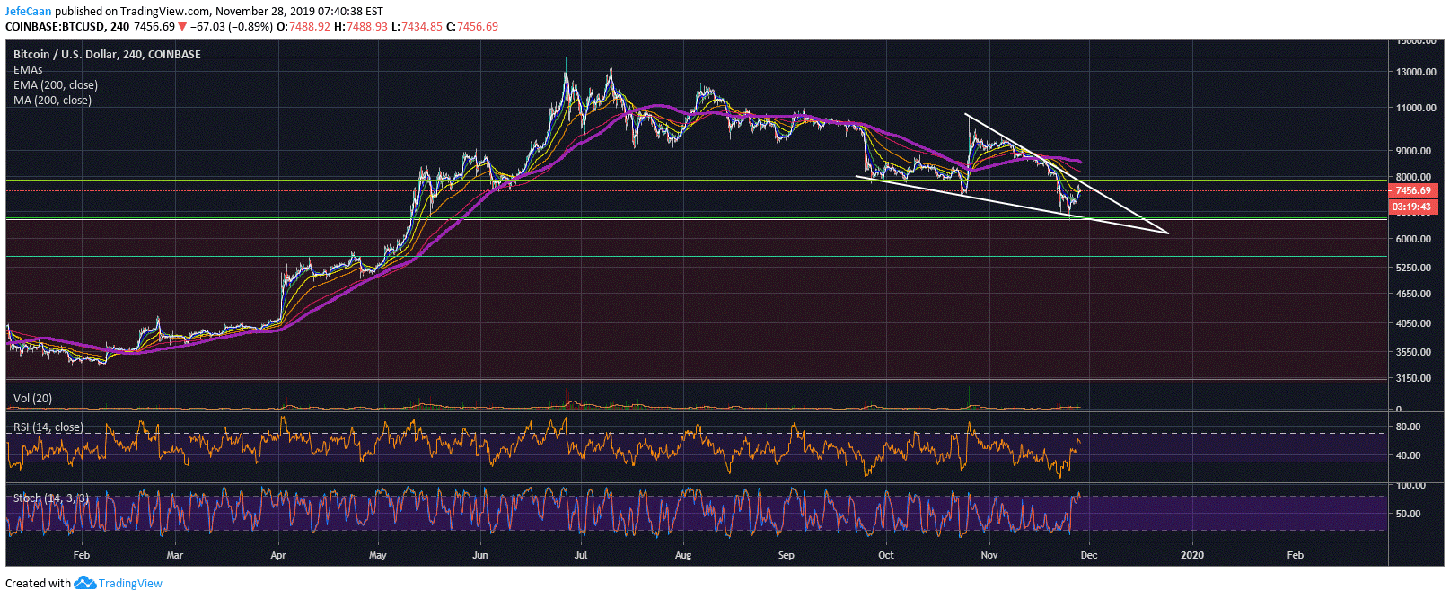1450x599 pixels.
Task: Click the Stoch (14, 3, 3) indicator label
Action: click(x=51, y=496)
